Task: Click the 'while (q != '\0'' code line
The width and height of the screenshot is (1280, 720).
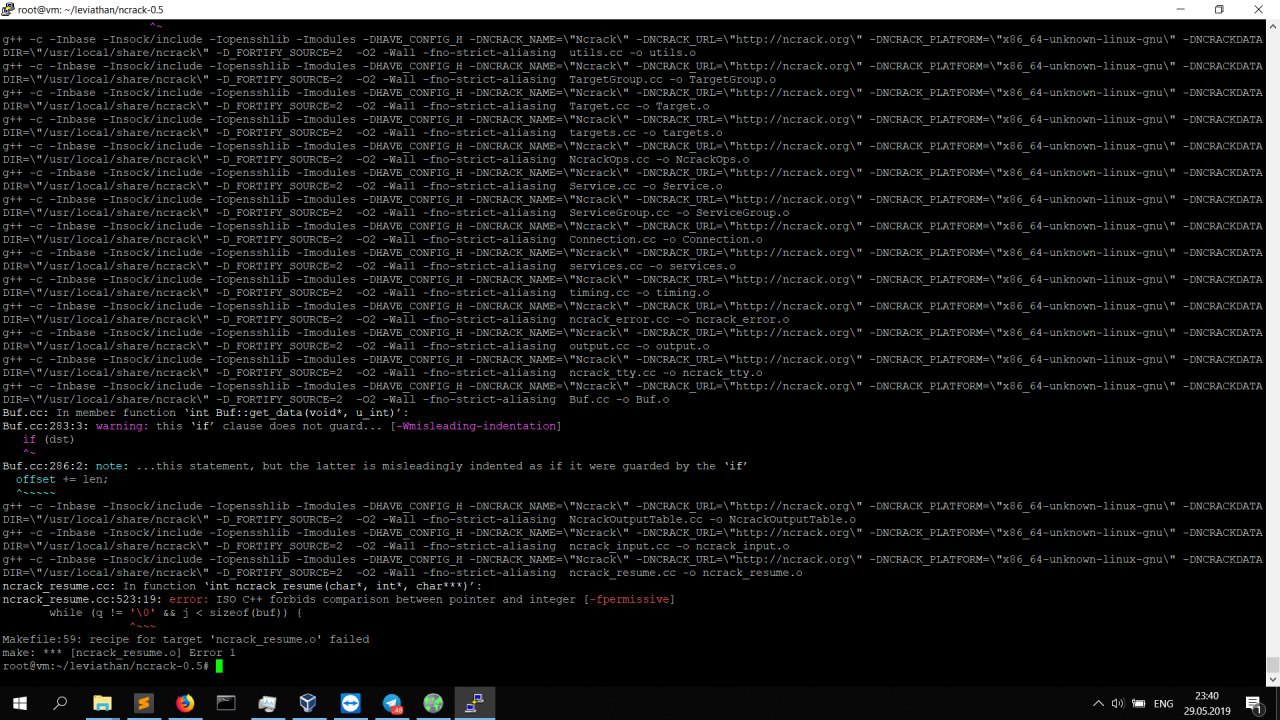Action: (x=176, y=612)
